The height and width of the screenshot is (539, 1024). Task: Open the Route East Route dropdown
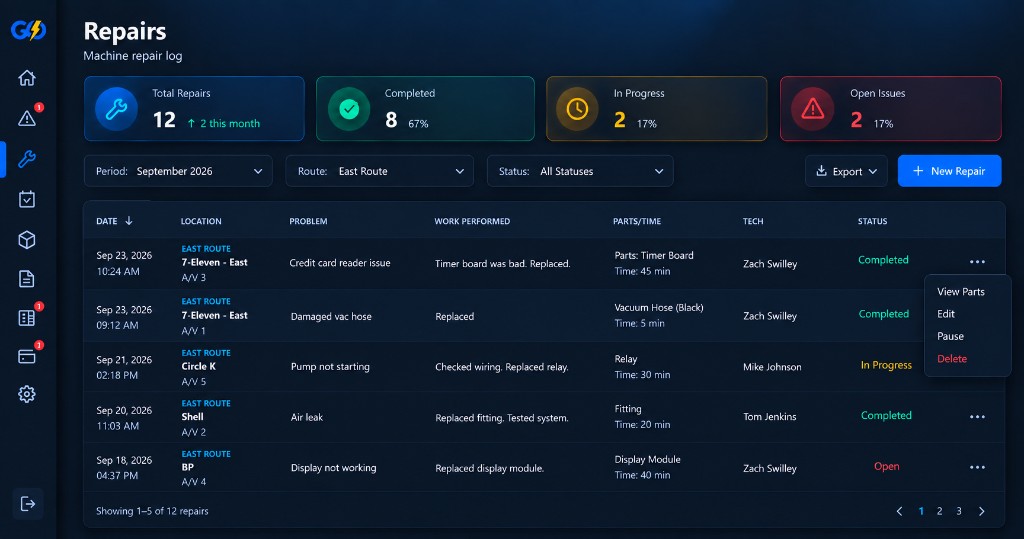pos(379,171)
